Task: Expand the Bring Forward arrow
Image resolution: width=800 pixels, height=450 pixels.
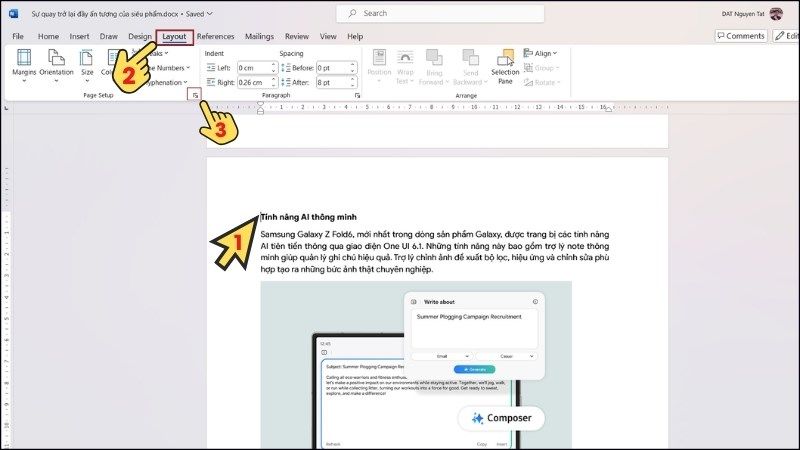Action: pos(447,82)
